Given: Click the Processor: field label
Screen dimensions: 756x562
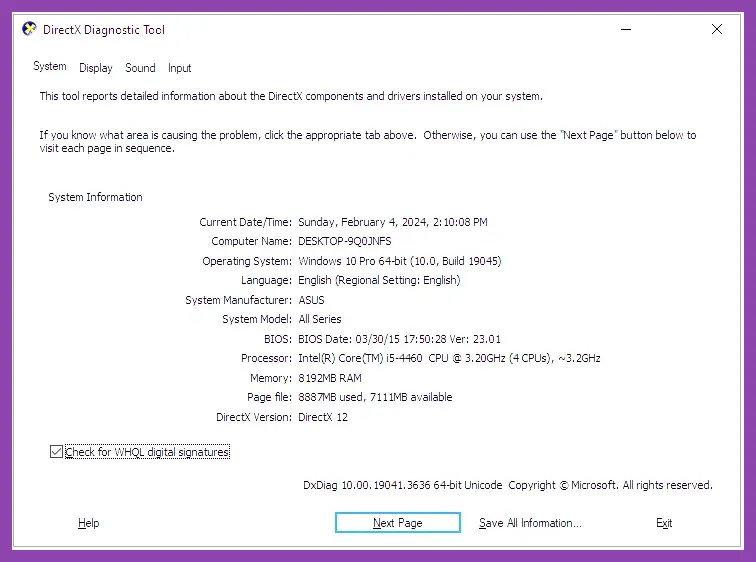Looking at the screenshot, I should pos(266,358).
